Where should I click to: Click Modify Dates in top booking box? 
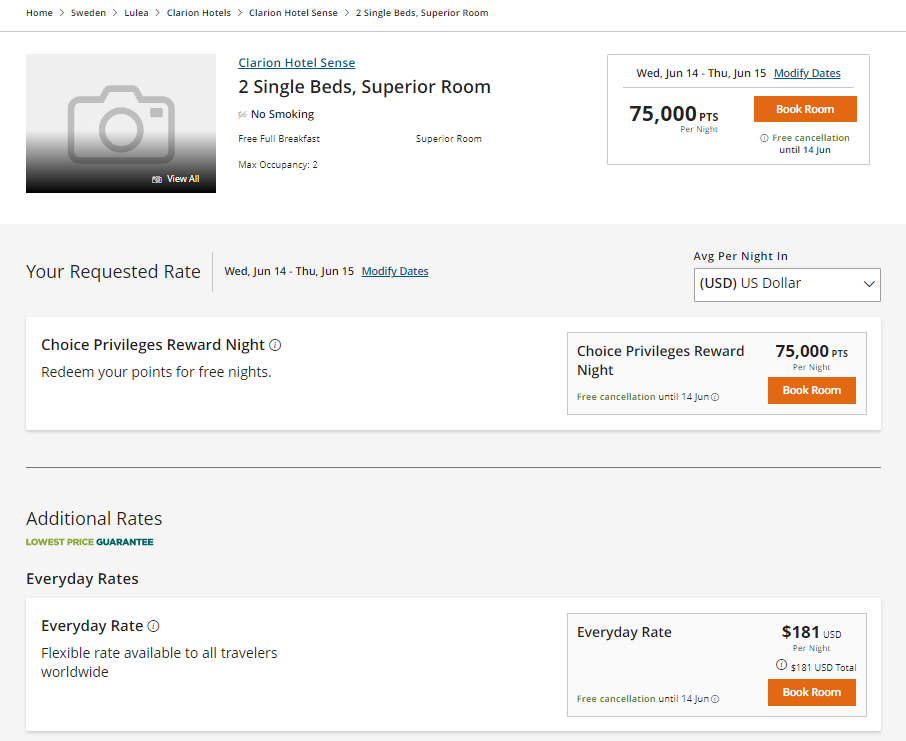807,73
